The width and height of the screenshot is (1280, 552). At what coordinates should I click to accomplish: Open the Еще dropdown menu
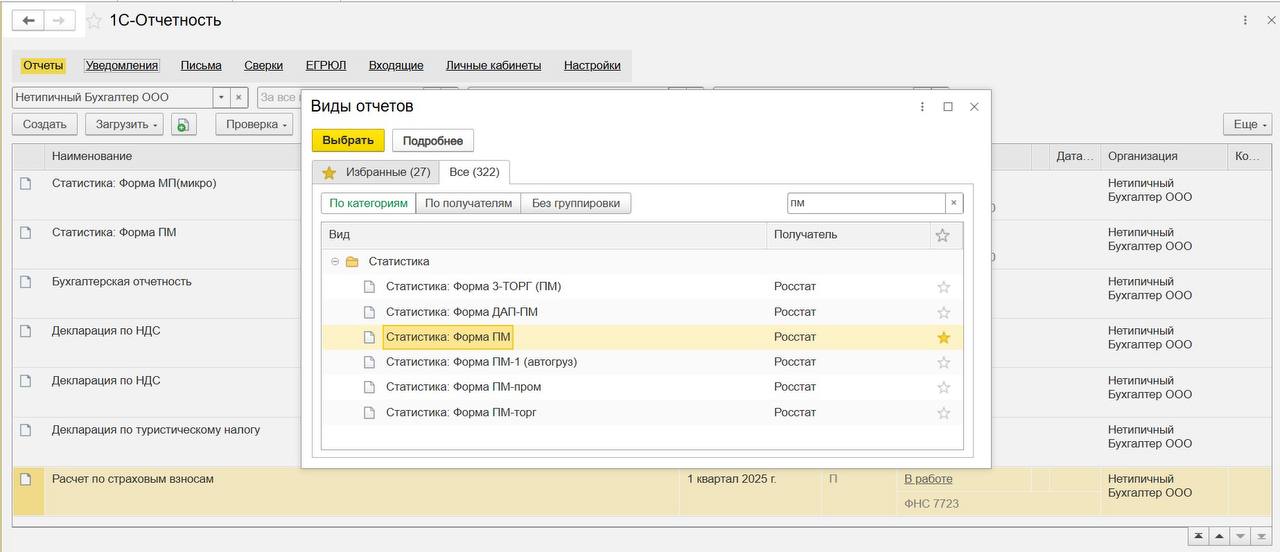(x=1247, y=124)
